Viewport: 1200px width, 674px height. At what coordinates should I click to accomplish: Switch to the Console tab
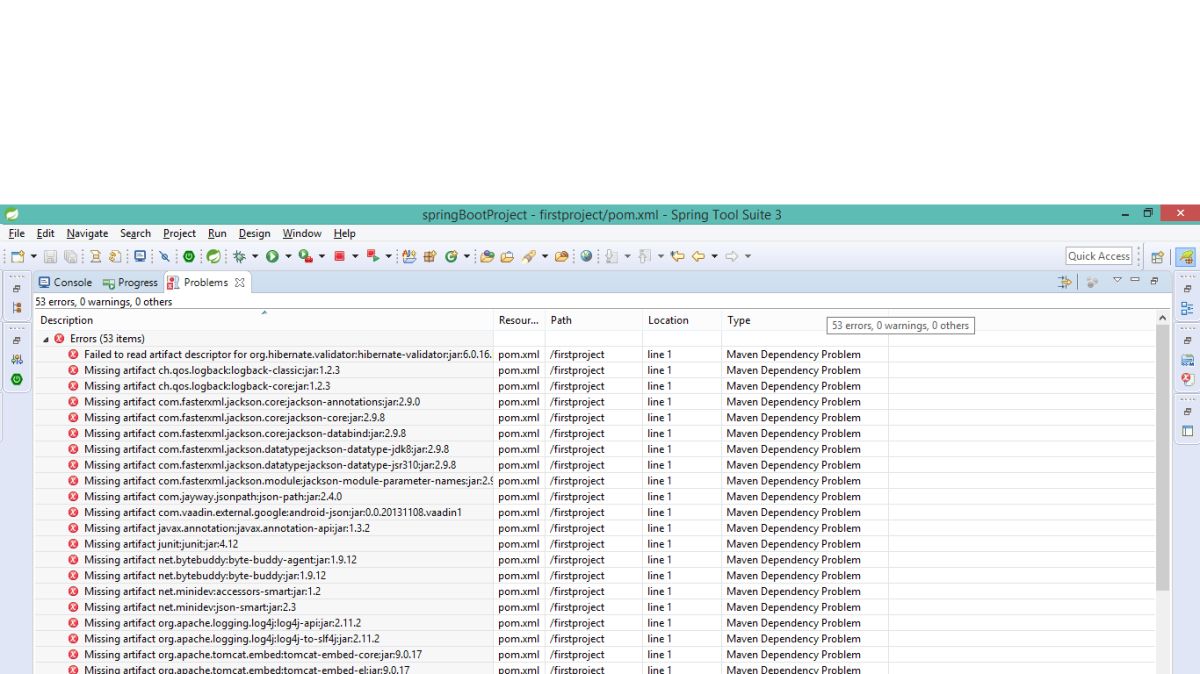pos(65,283)
